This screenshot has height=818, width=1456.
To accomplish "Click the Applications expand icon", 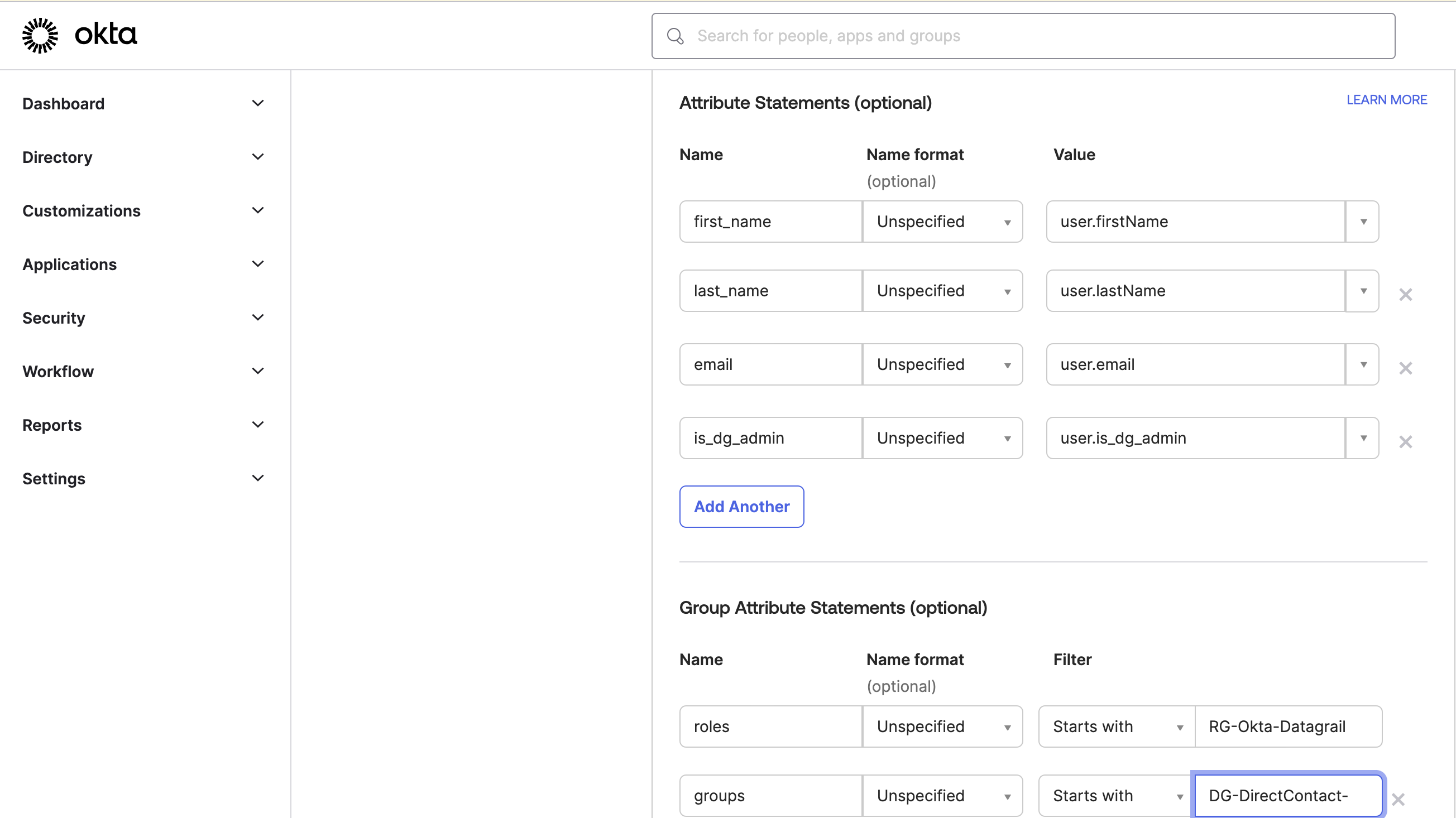I will coord(258,264).
